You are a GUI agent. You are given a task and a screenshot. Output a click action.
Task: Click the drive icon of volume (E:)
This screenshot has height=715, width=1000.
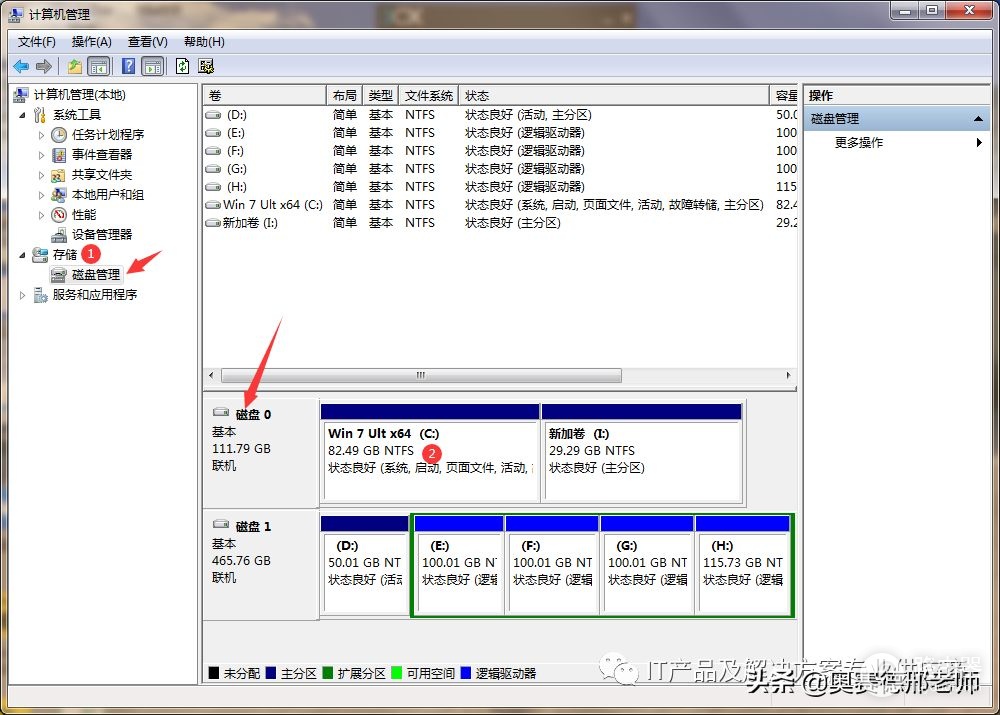click(213, 133)
